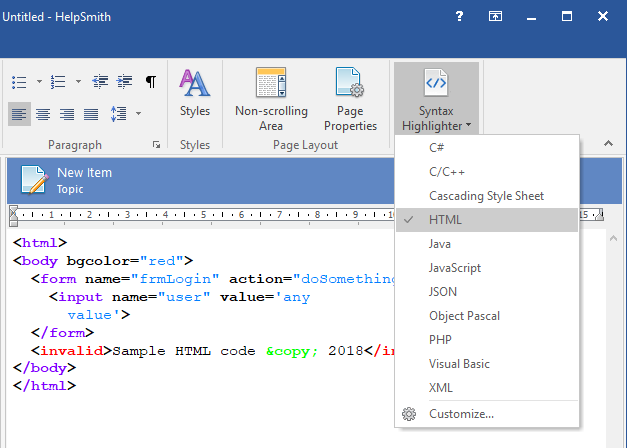Click the bulleted list icon
627x448 pixels.
[19, 82]
